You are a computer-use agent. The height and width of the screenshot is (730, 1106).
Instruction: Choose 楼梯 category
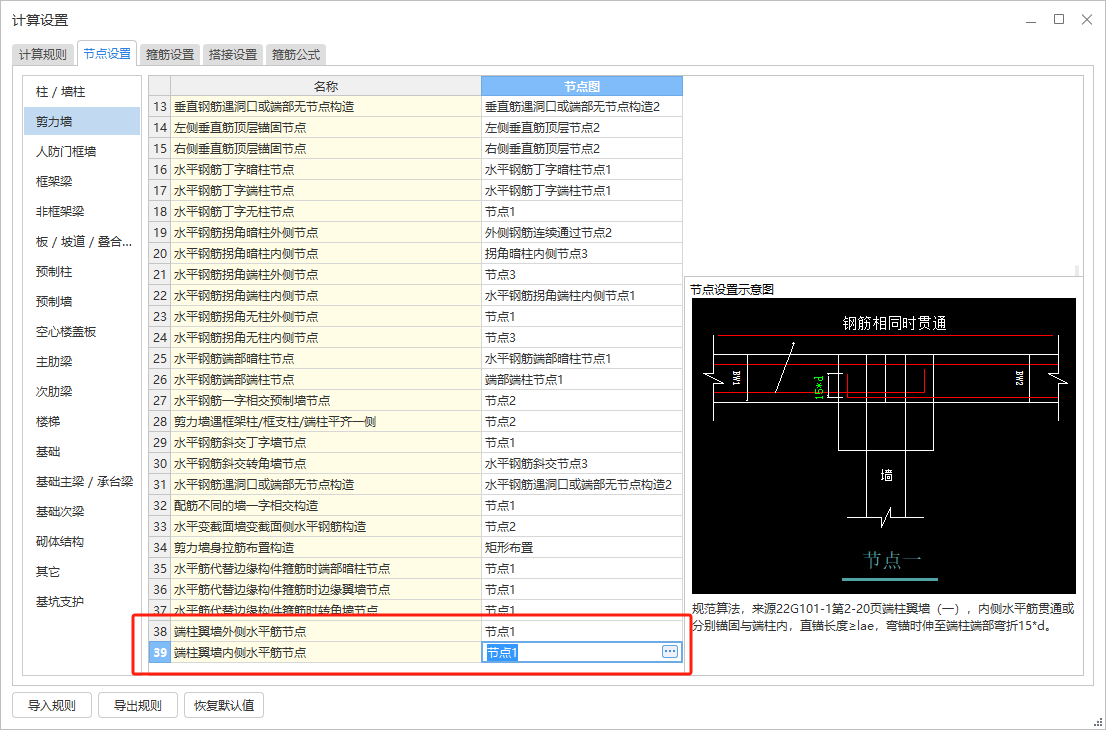coord(82,421)
